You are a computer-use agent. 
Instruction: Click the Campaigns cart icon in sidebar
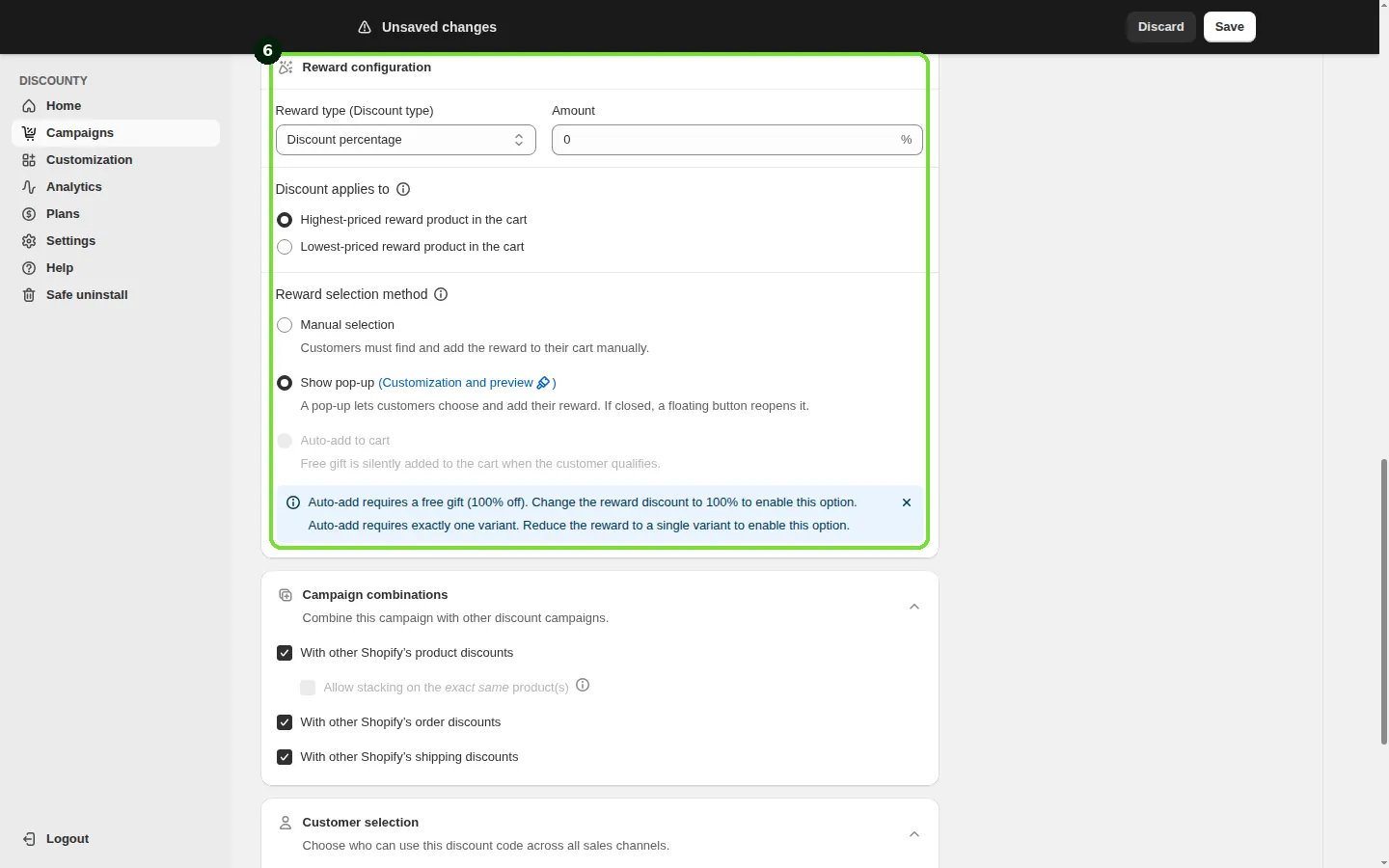29,133
